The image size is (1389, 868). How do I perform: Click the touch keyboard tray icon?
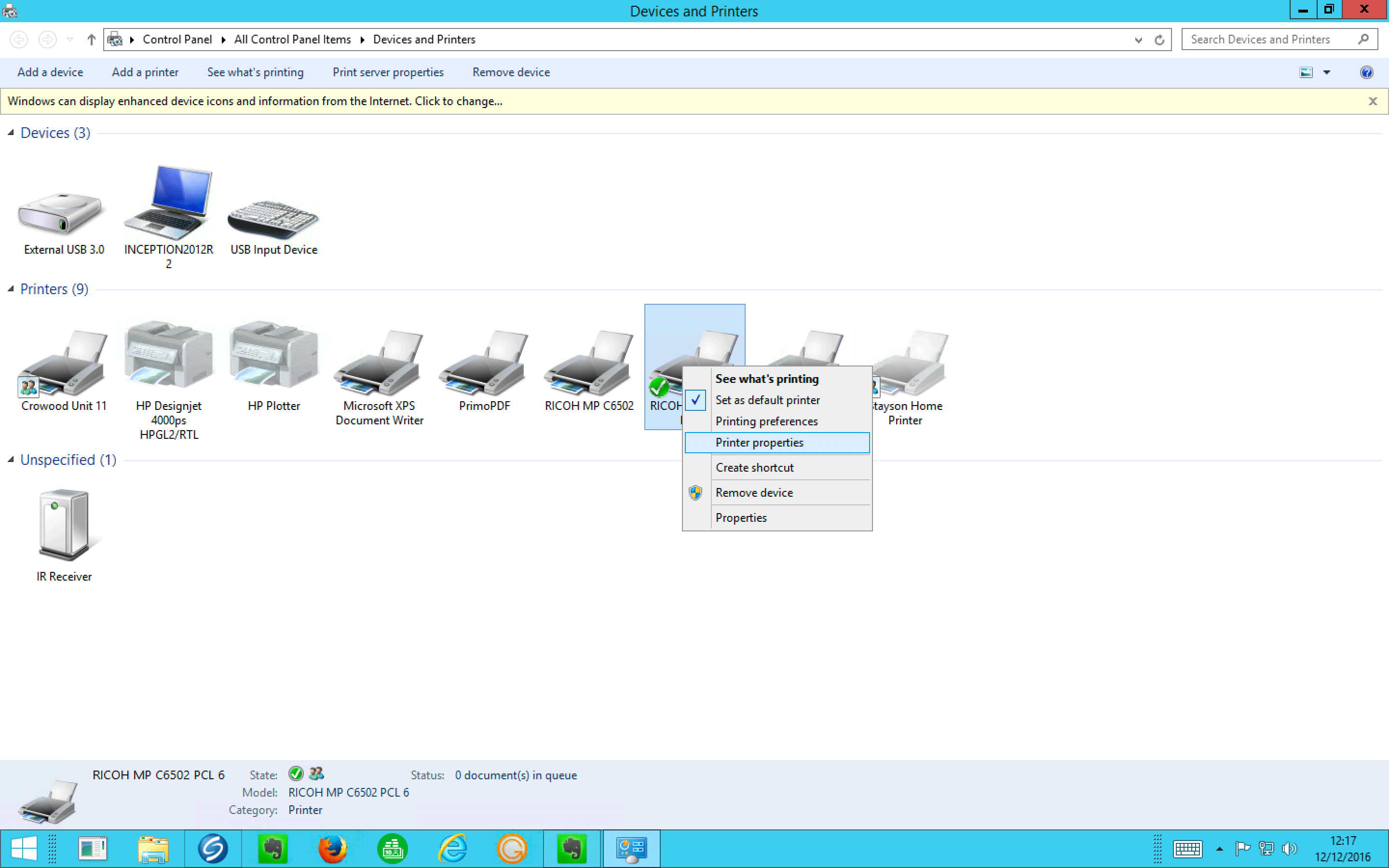1187,849
